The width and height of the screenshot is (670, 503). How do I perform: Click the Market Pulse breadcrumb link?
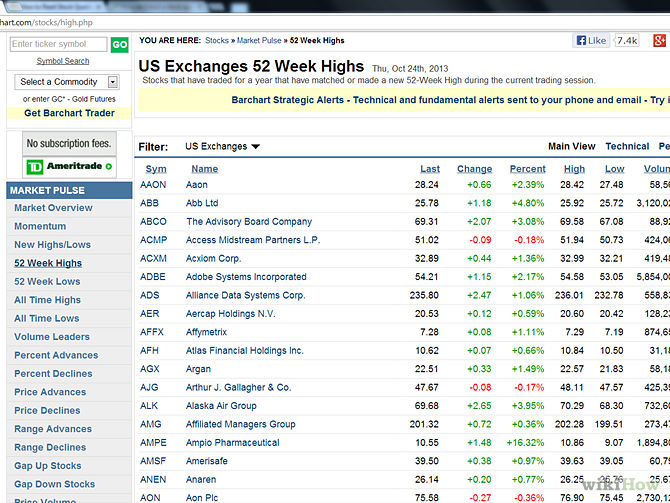click(x=260, y=41)
